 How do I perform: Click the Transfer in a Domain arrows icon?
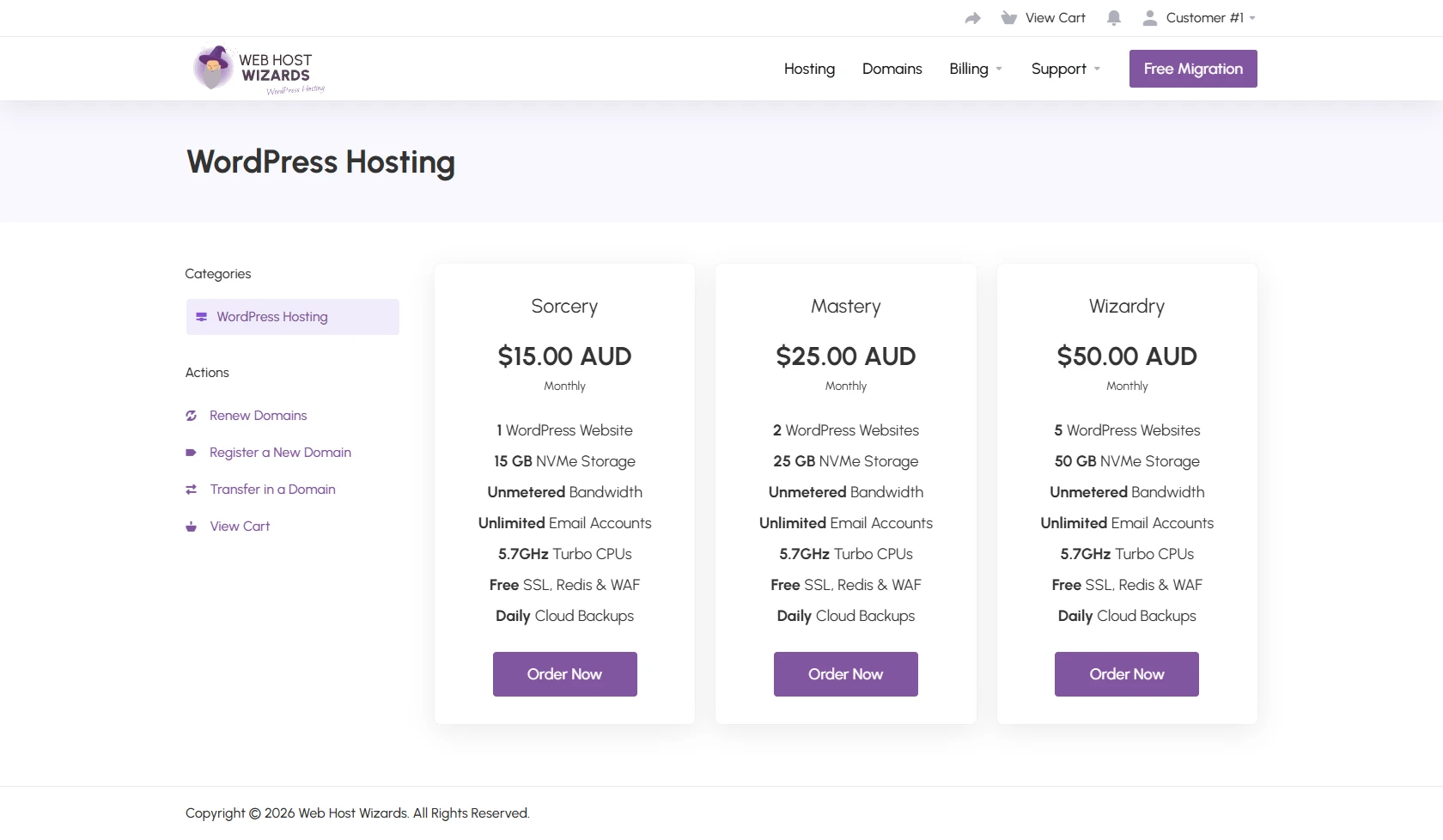191,490
